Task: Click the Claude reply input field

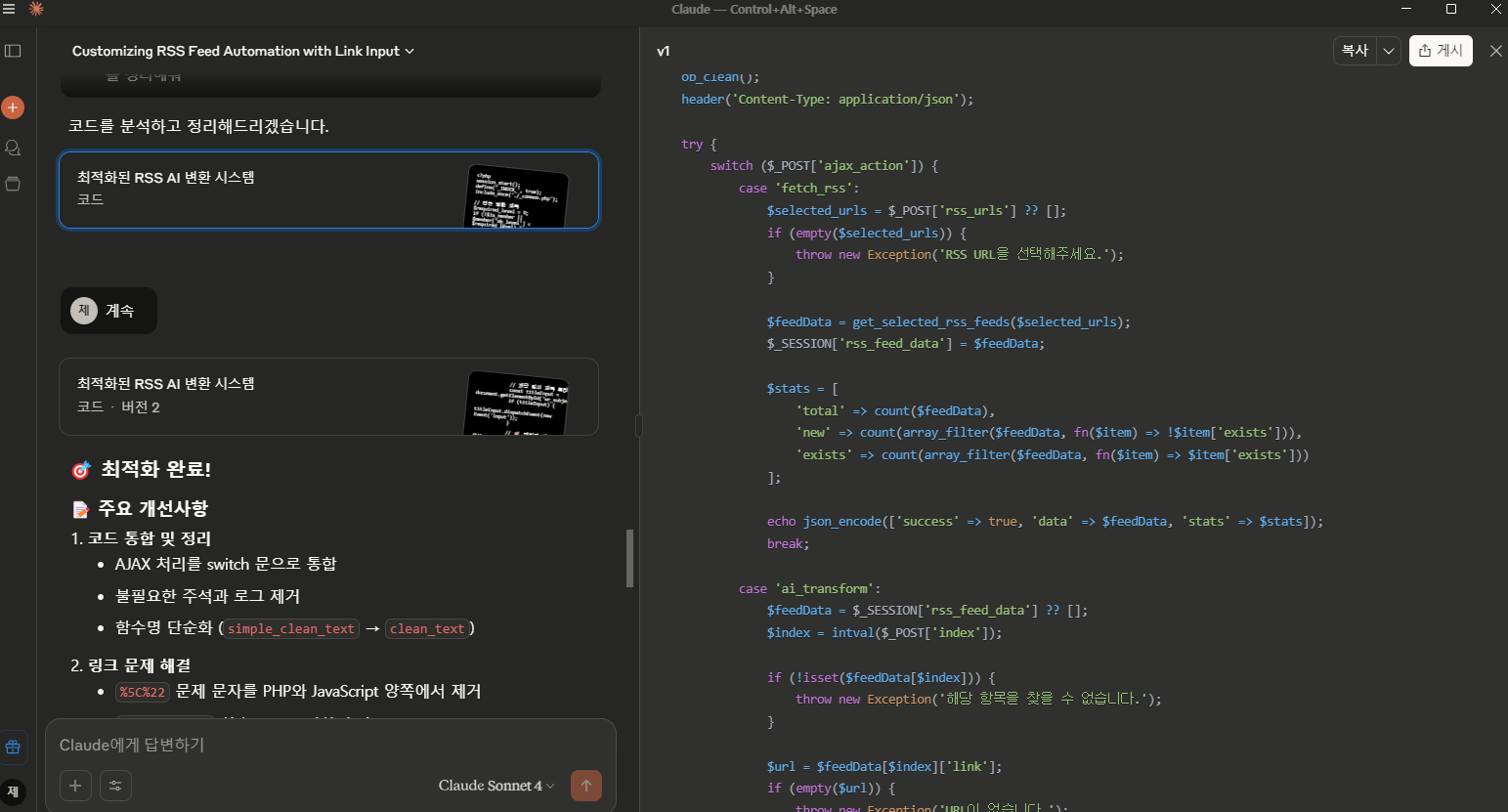Action: click(x=330, y=745)
